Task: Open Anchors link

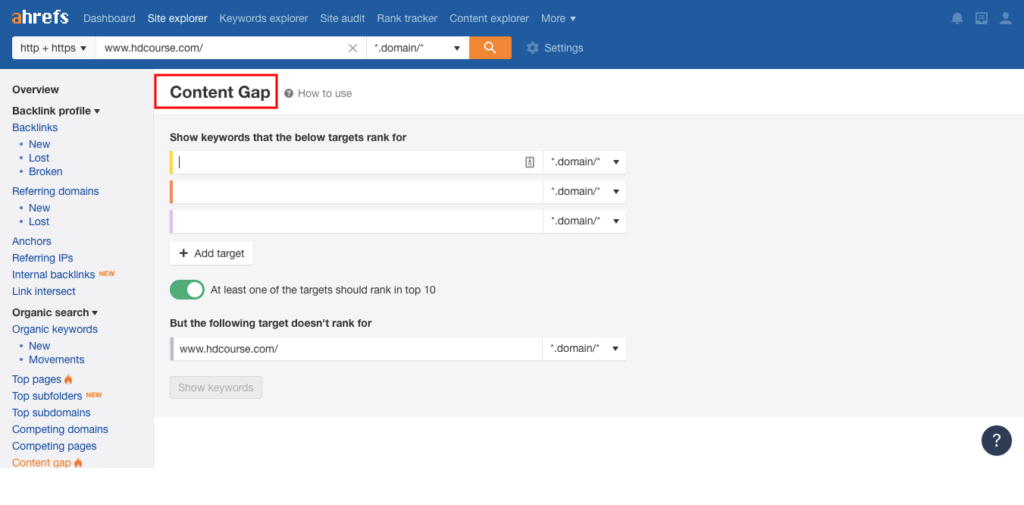Action: point(31,241)
